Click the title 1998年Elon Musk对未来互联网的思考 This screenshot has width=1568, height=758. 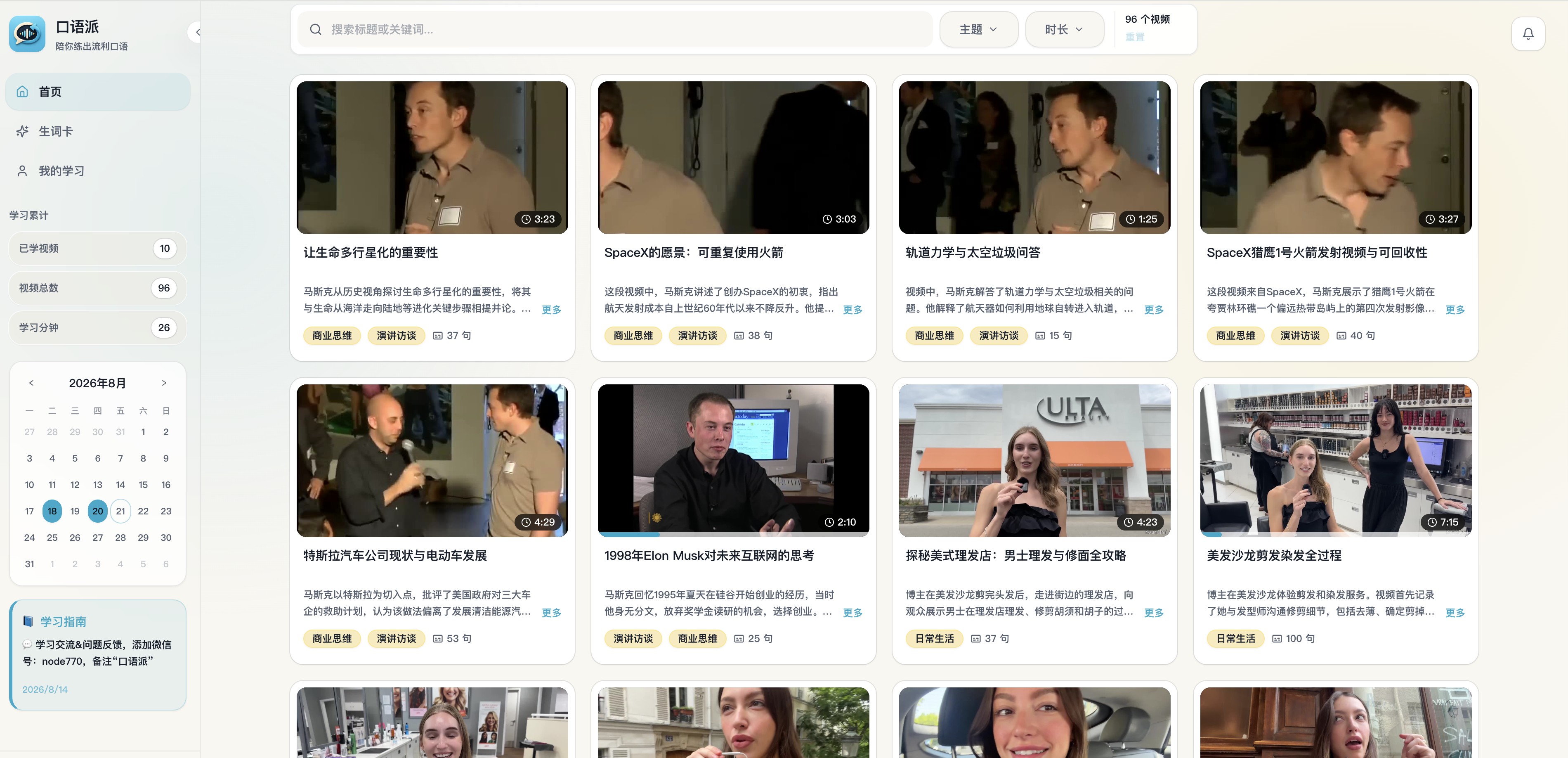coord(708,555)
